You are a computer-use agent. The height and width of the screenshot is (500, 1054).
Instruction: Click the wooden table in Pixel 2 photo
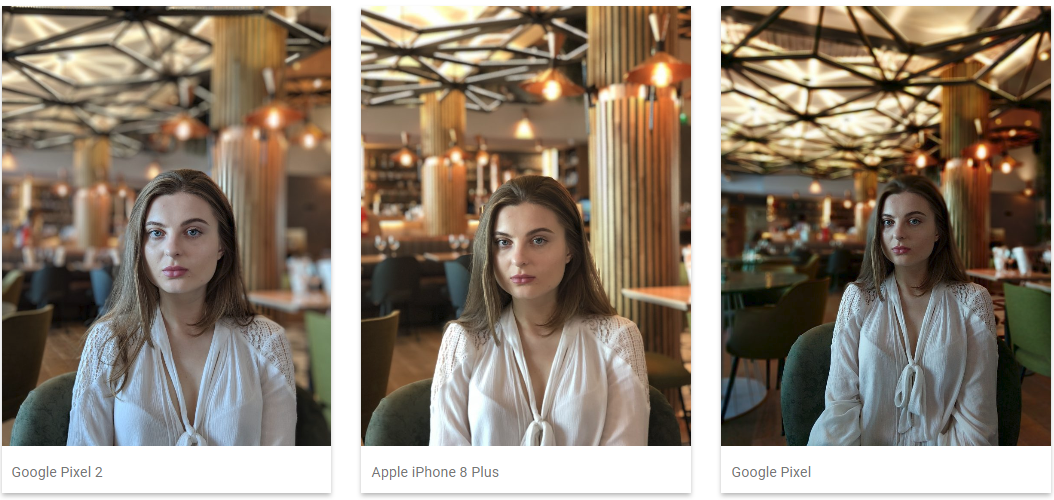pos(289,301)
